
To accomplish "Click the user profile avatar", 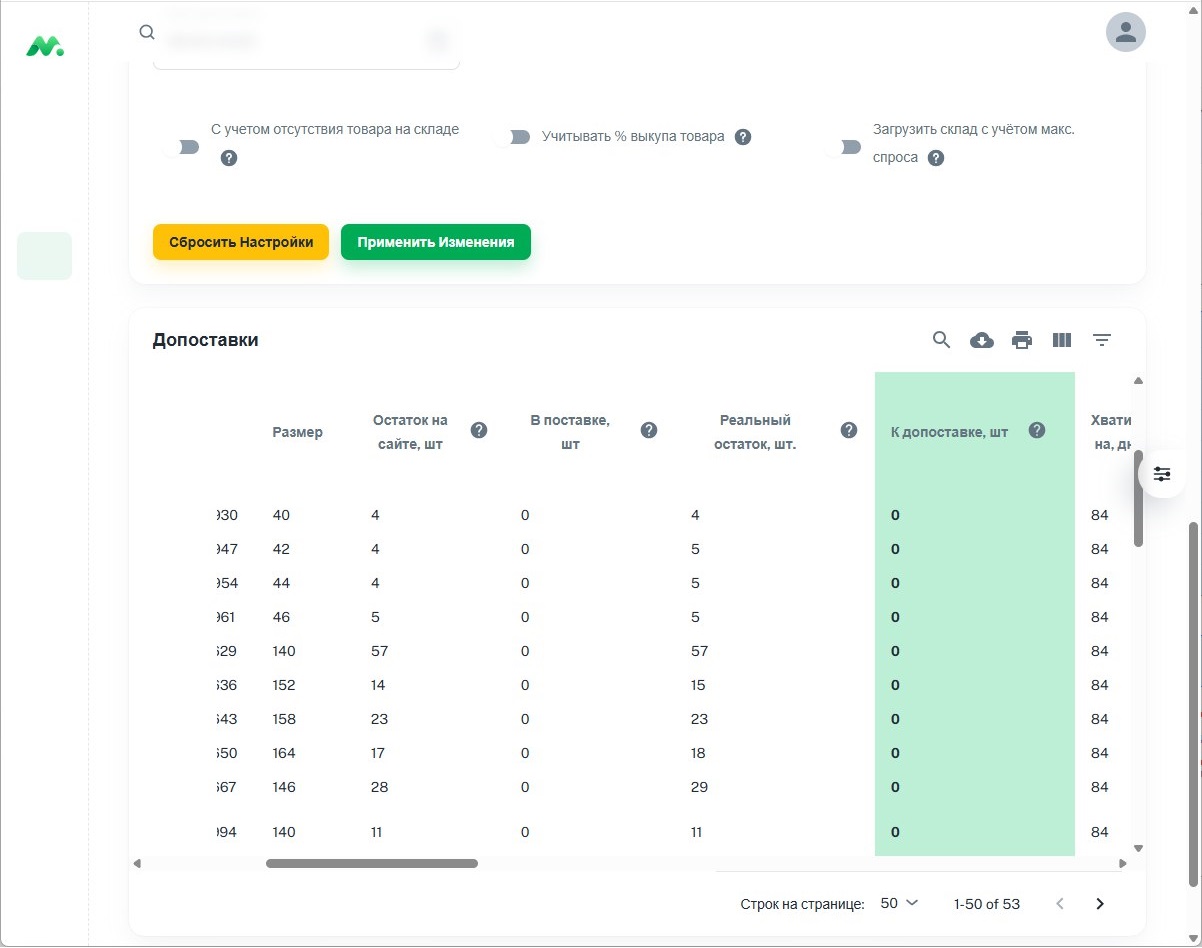I will [1125, 32].
